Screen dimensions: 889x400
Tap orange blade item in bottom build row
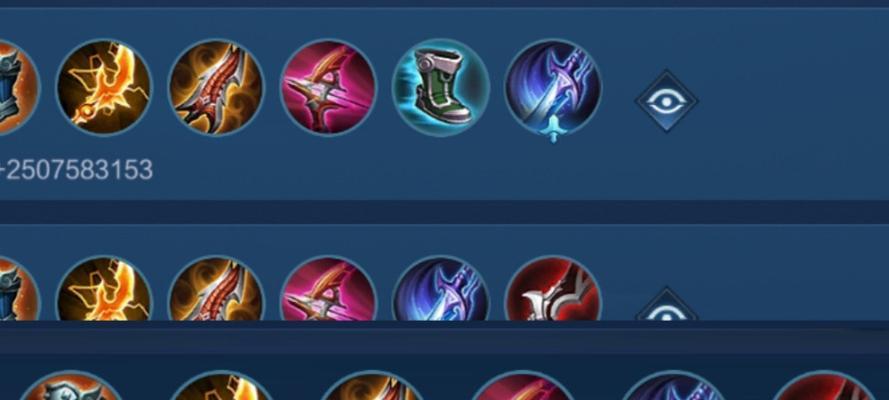[372, 385]
